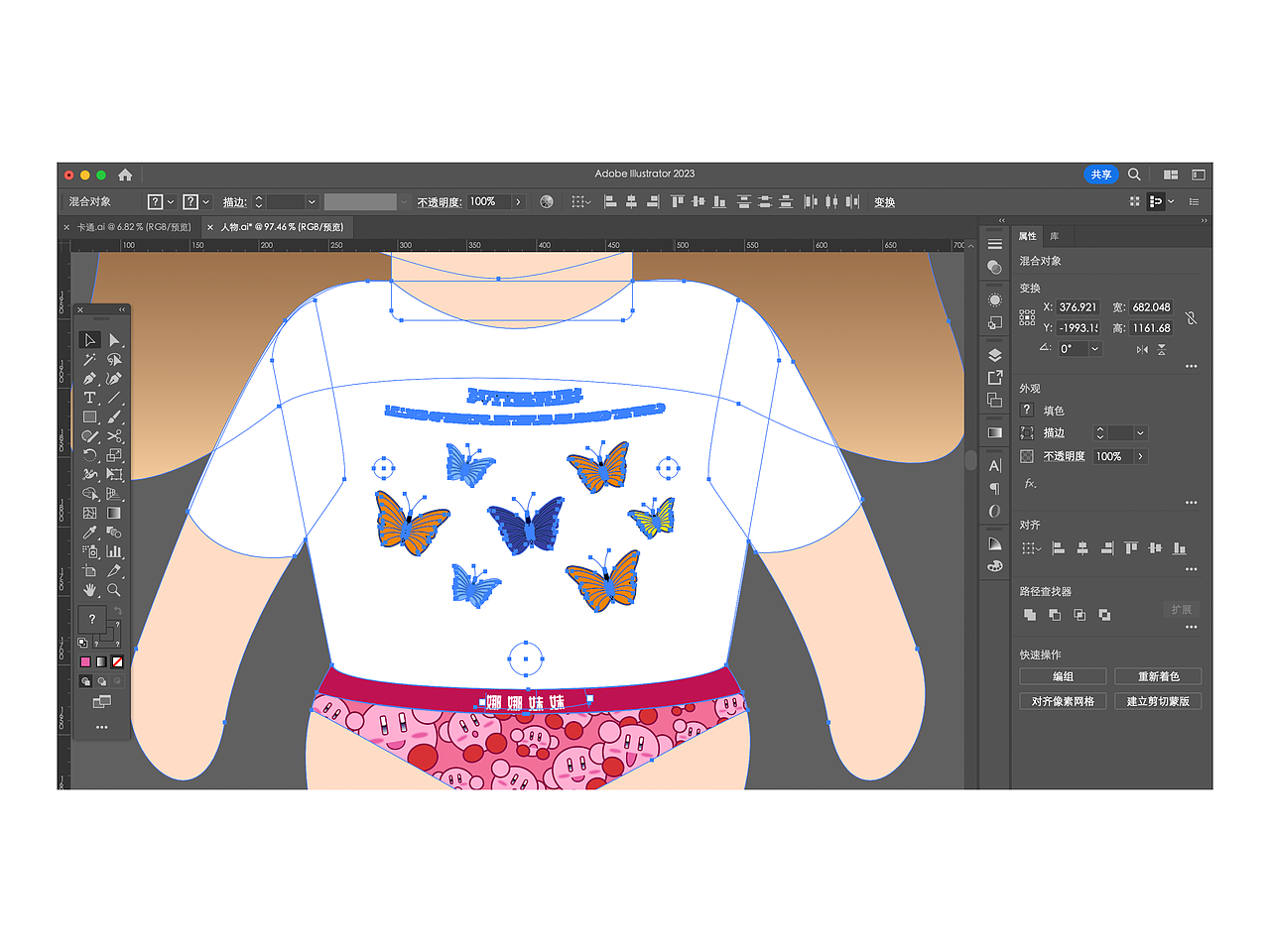Select the Eyedropper tool

click(90, 533)
